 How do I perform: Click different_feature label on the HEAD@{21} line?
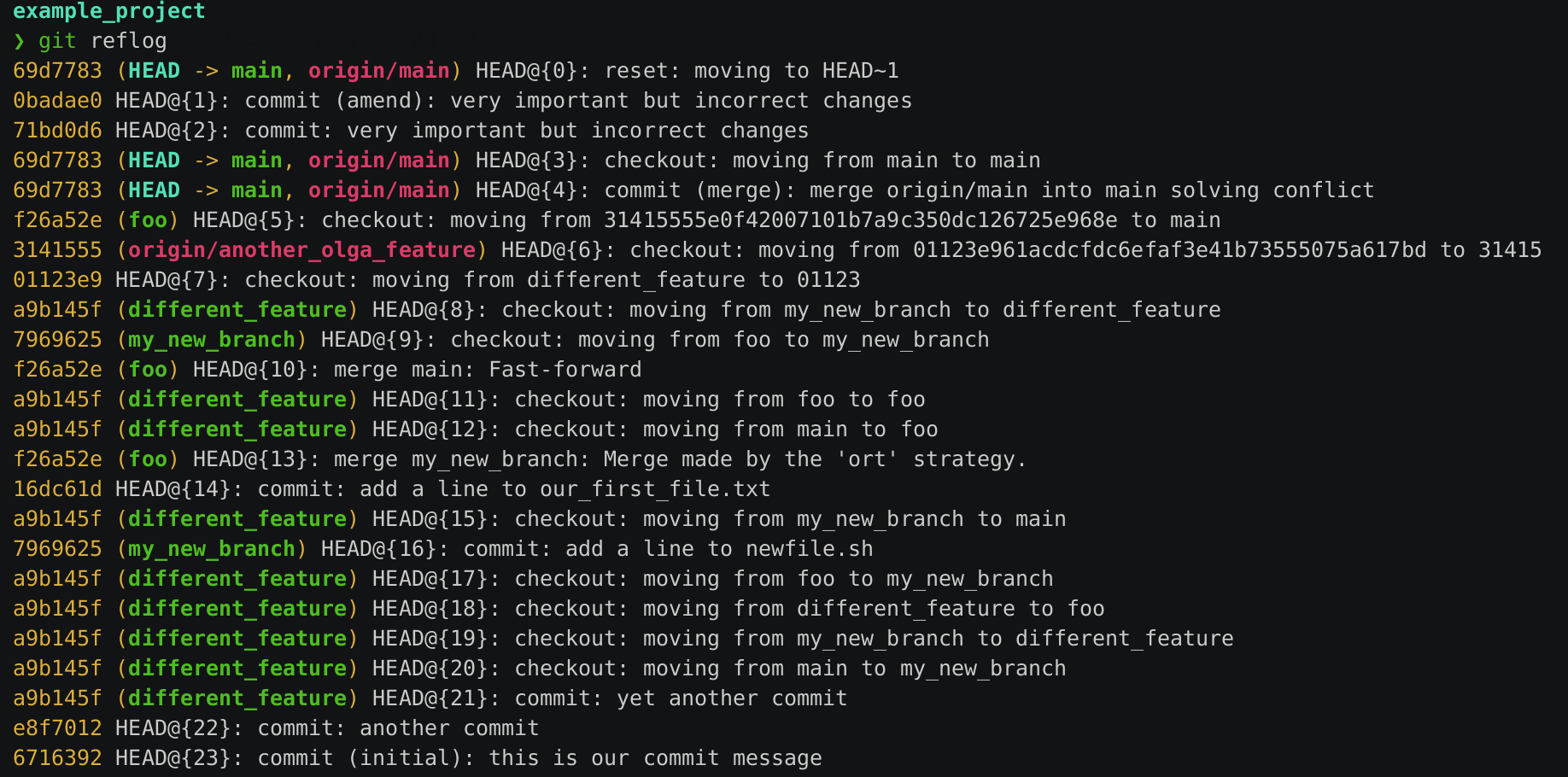pyautogui.click(x=237, y=698)
